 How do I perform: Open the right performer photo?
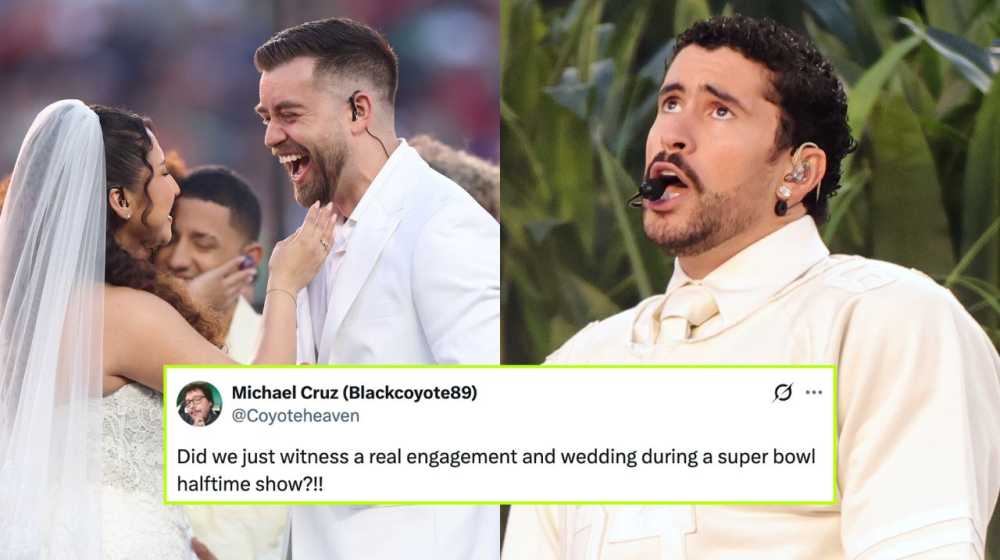pyautogui.click(x=750, y=182)
